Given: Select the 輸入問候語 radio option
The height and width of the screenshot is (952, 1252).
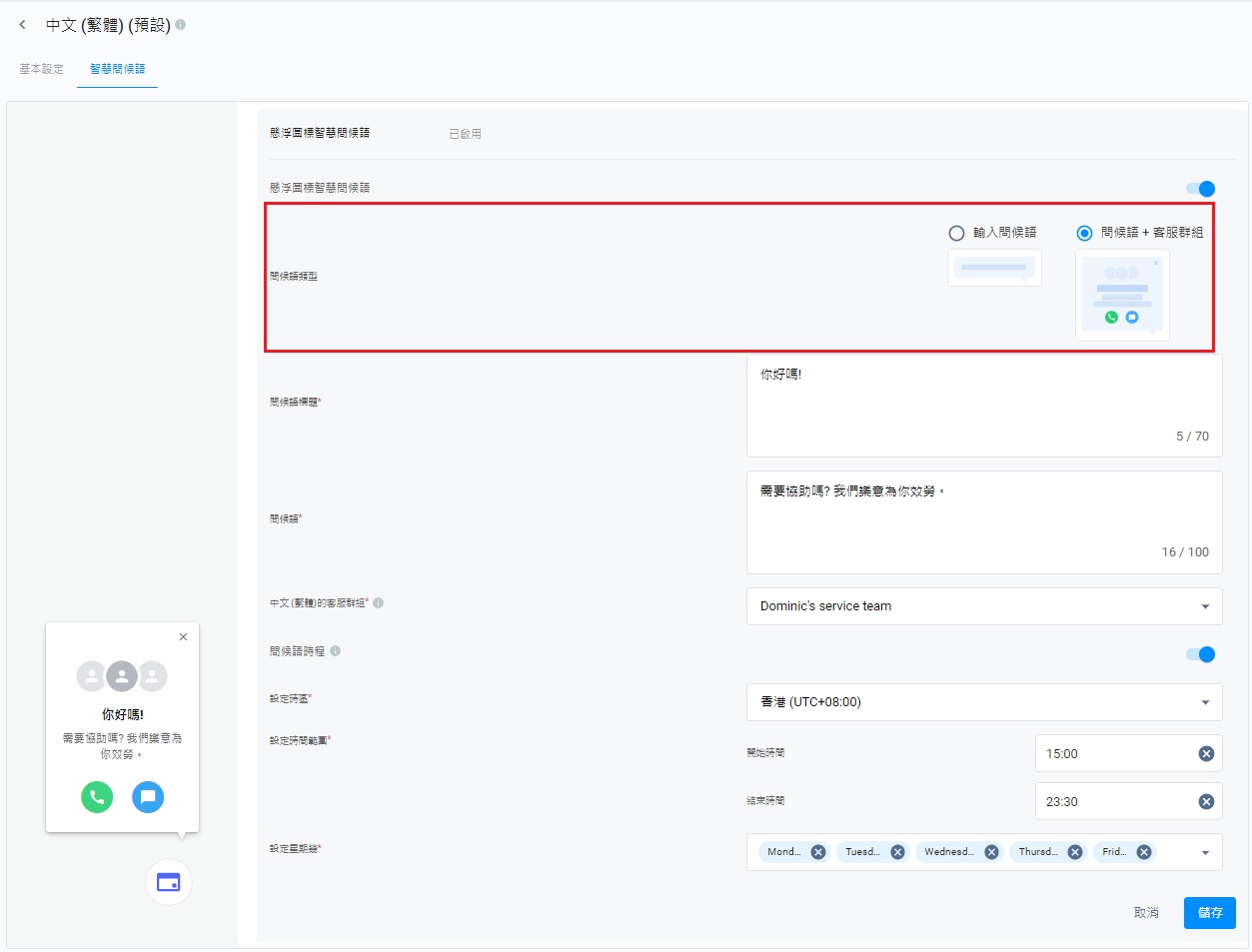Looking at the screenshot, I should point(956,233).
